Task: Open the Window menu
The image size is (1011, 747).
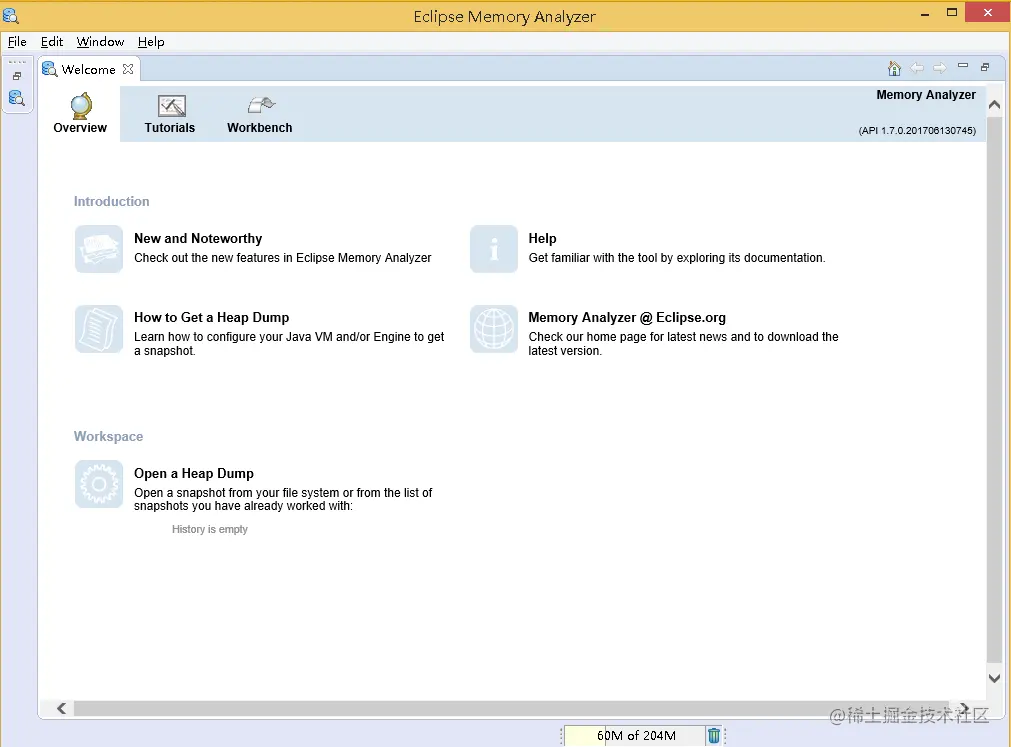Action: 101,42
